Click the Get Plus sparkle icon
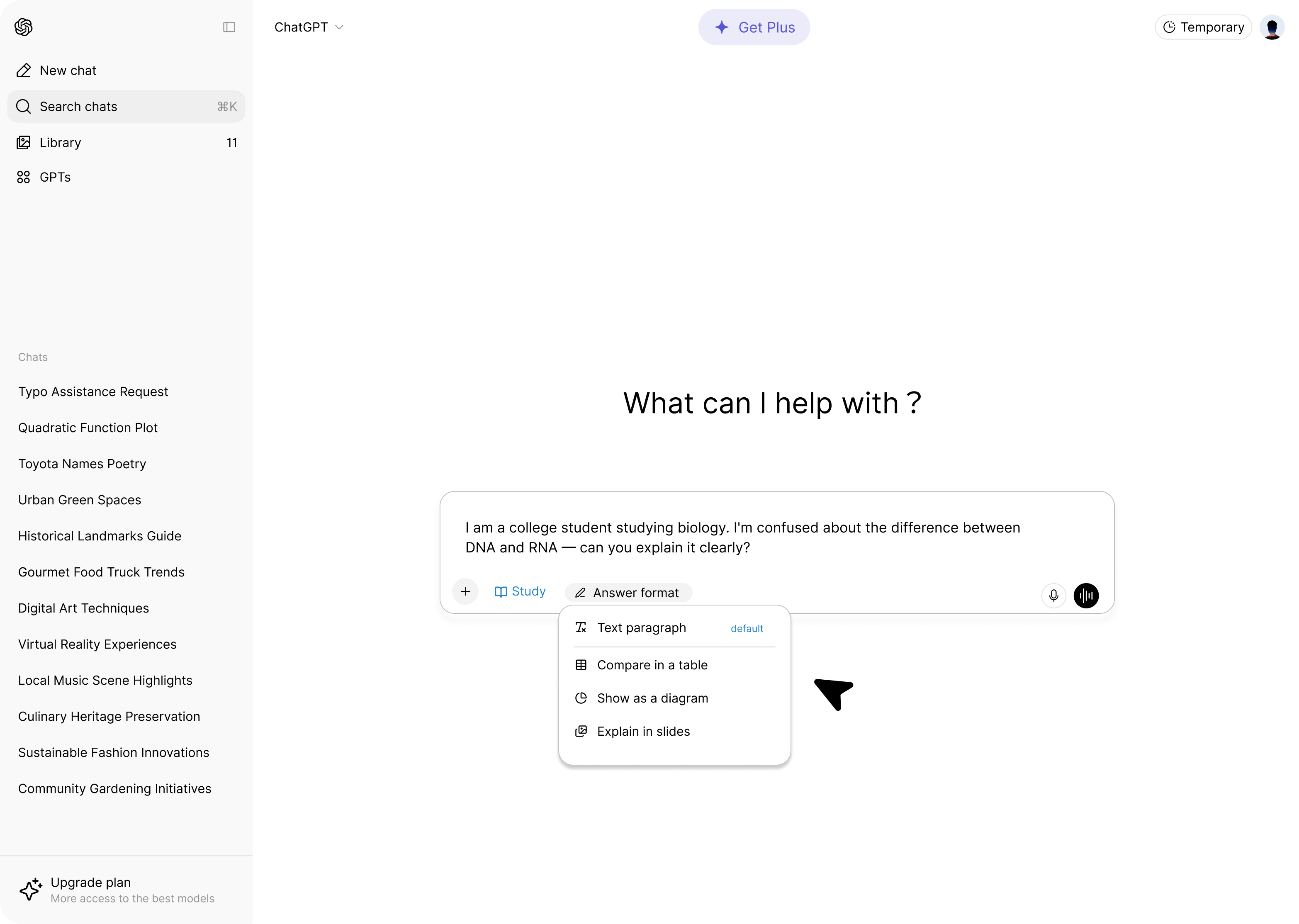This screenshot has width=1299, height=924. tap(722, 27)
